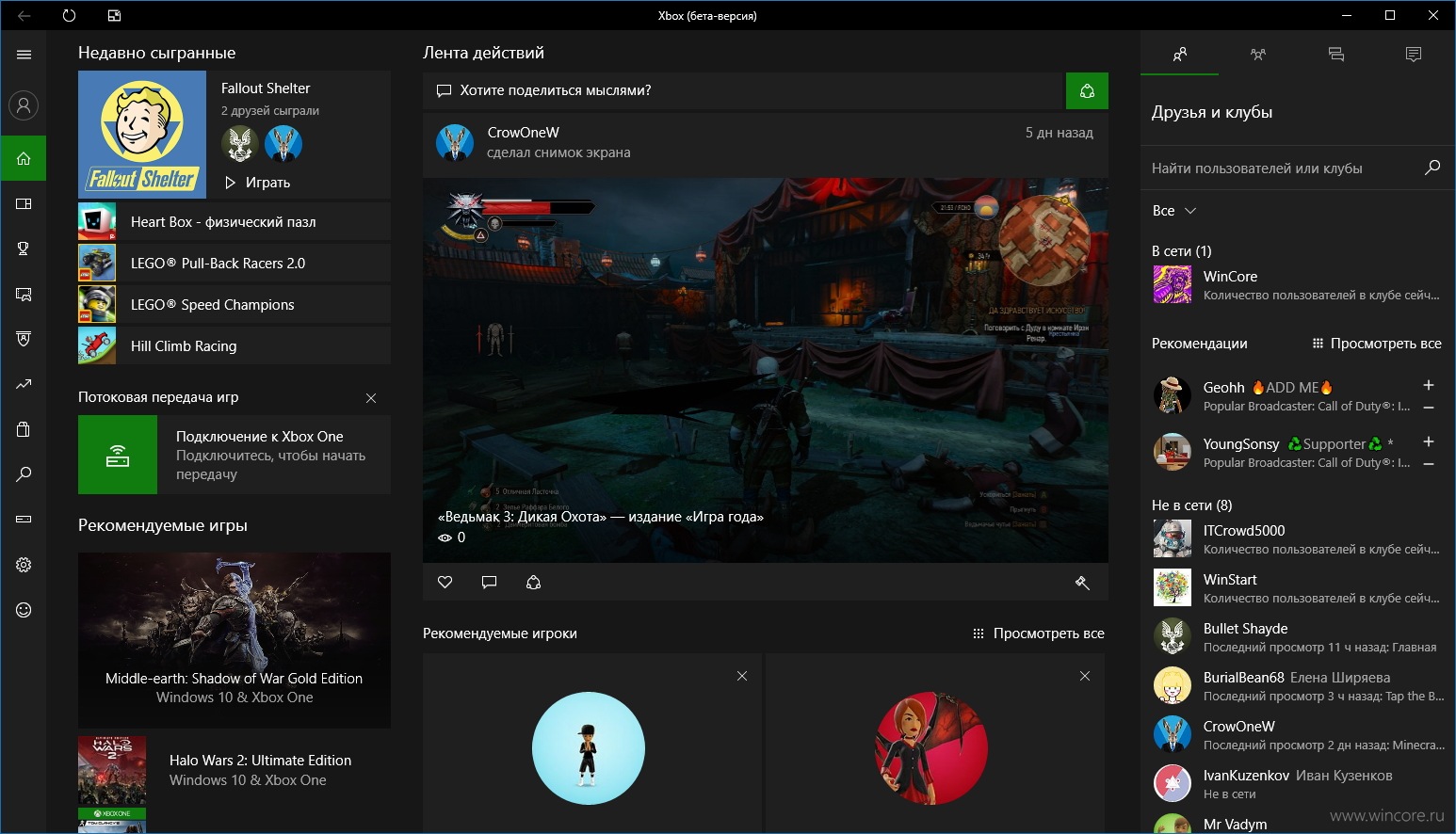1456x834 pixels.
Task: Open Connection console icon in sidebar
Action: 24,519
